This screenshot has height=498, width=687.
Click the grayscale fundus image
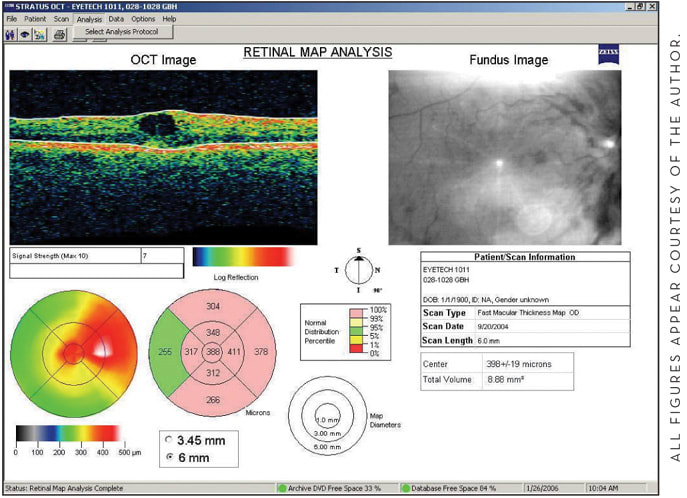pos(505,157)
